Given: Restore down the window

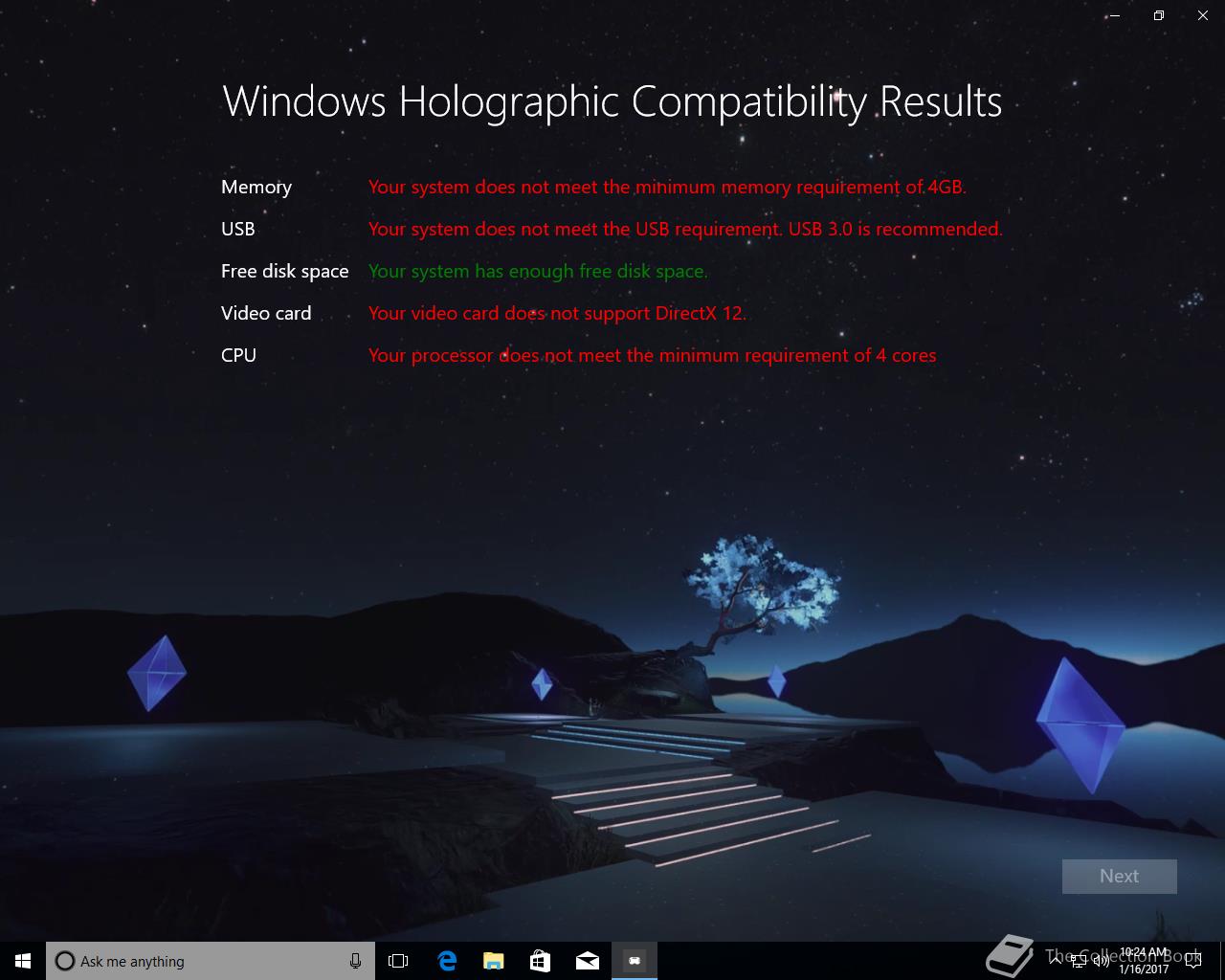Looking at the screenshot, I should [x=1159, y=15].
